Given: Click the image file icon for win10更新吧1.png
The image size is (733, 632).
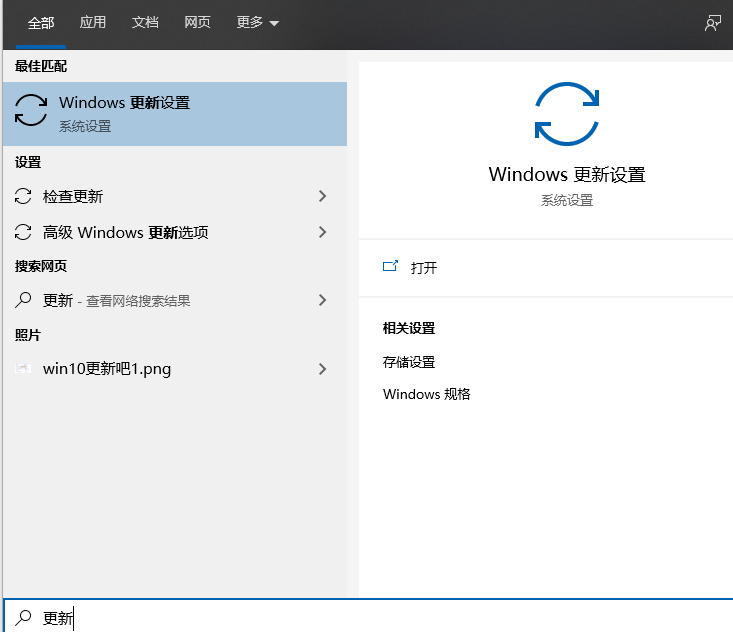Looking at the screenshot, I should coord(25,369).
